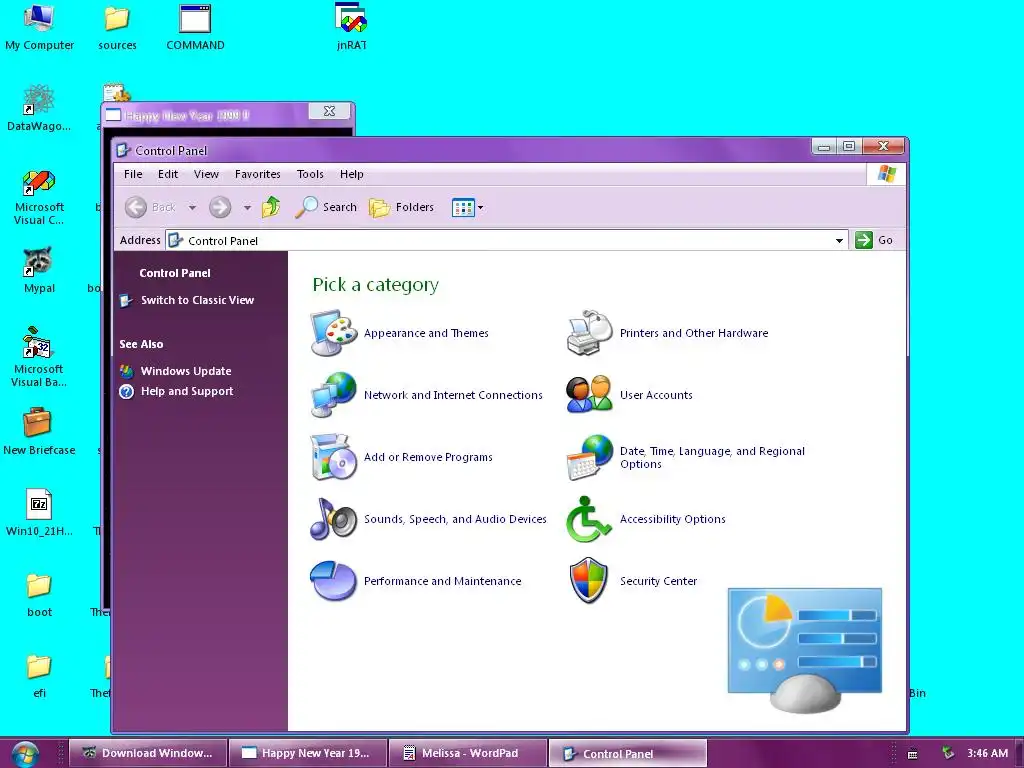This screenshot has height=768, width=1024.
Task: Select the jnRAT desktop icon
Action: coord(351,27)
